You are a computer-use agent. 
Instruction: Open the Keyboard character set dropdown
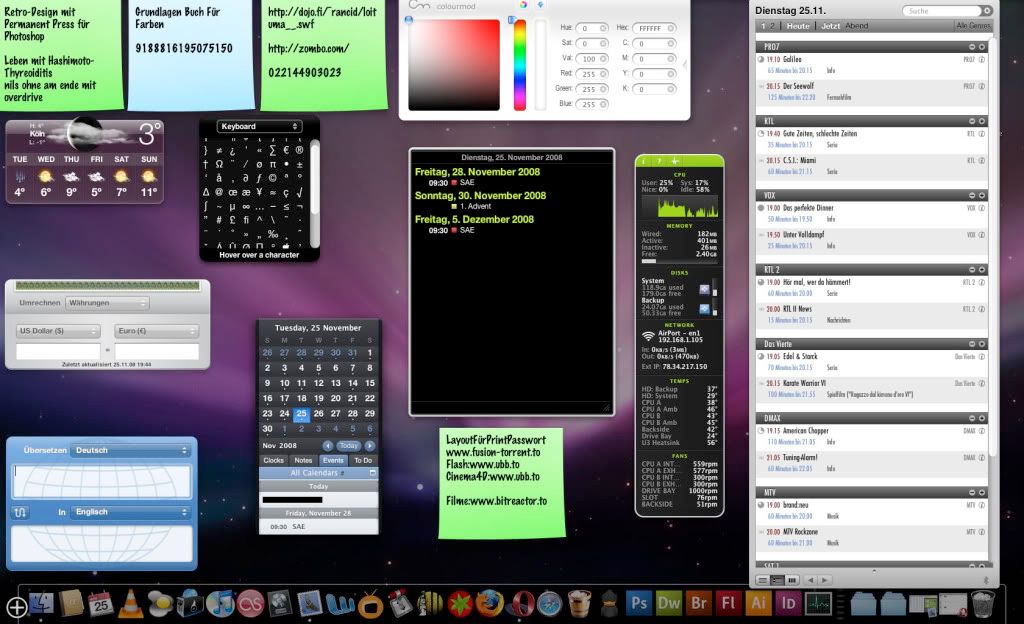click(259, 126)
